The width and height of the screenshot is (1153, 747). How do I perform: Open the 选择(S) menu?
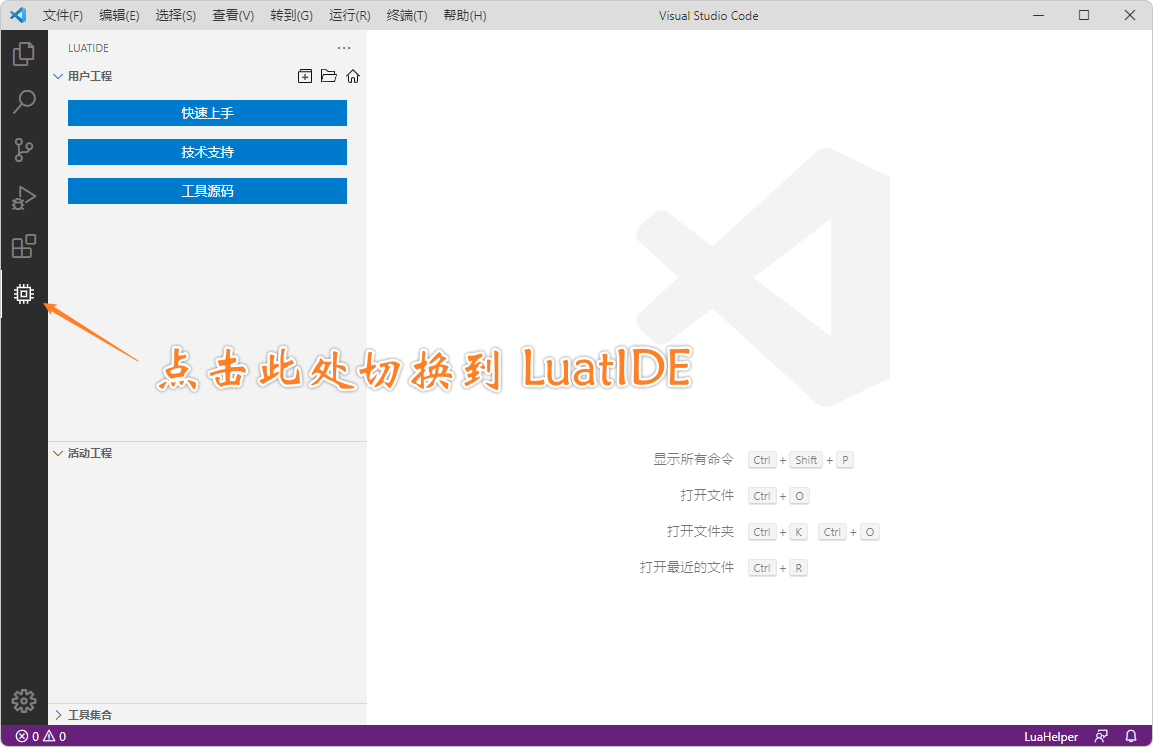[x=176, y=15]
